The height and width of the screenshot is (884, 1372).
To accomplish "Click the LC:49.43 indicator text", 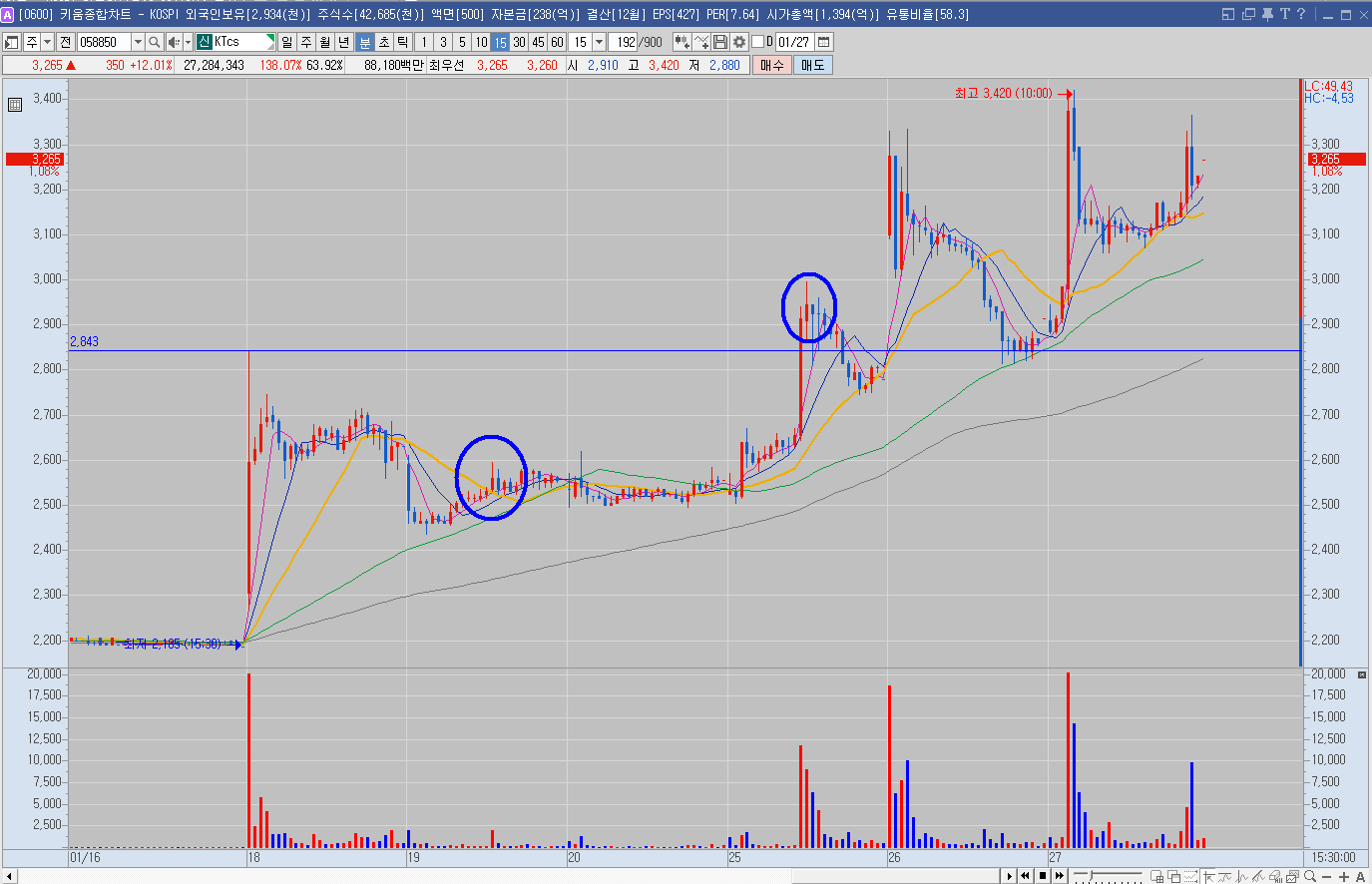I will 1329,86.
